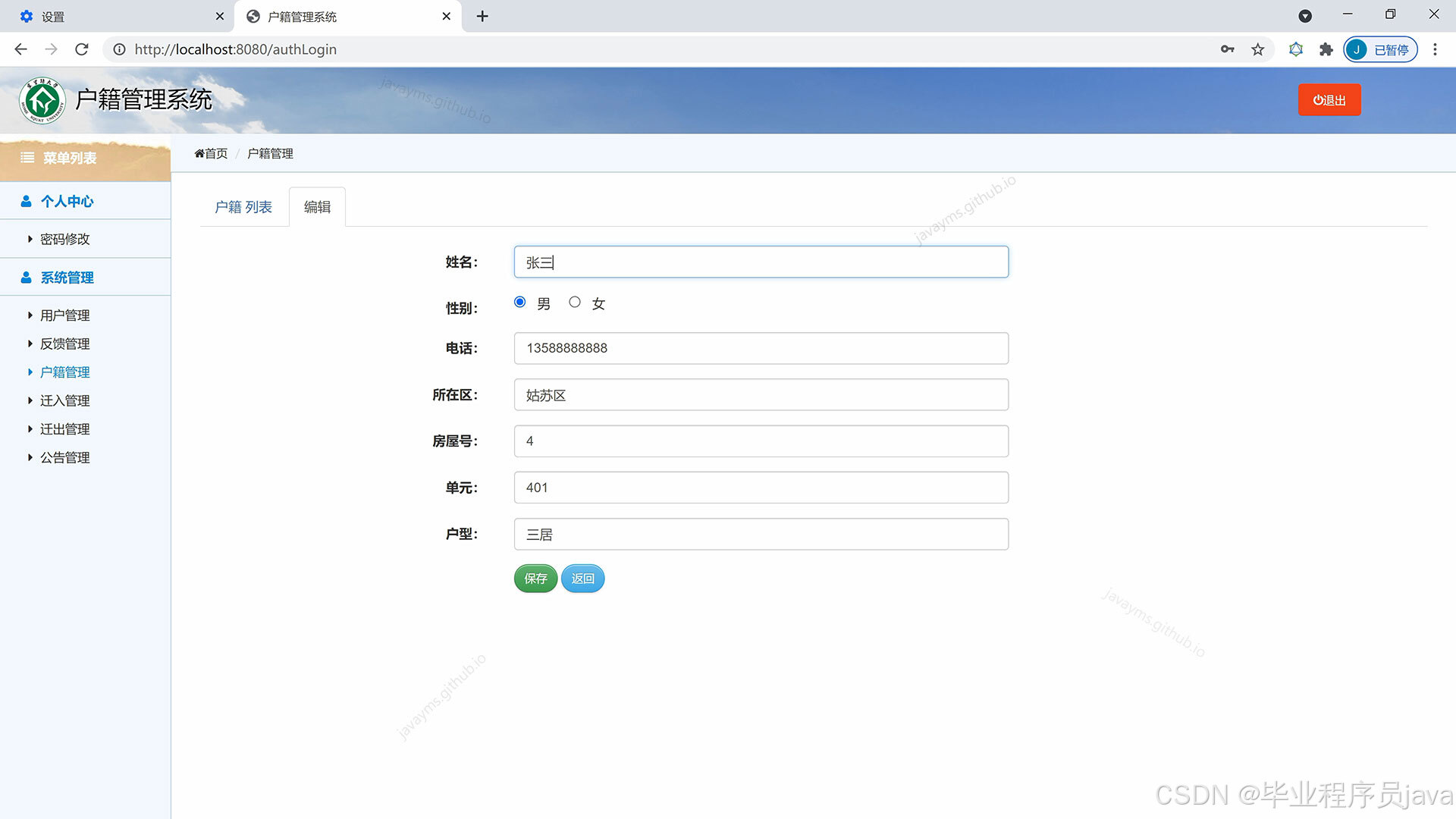Viewport: 1456px width, 819px height.
Task: Click the 首页 breadcrumb link
Action: pos(216,154)
